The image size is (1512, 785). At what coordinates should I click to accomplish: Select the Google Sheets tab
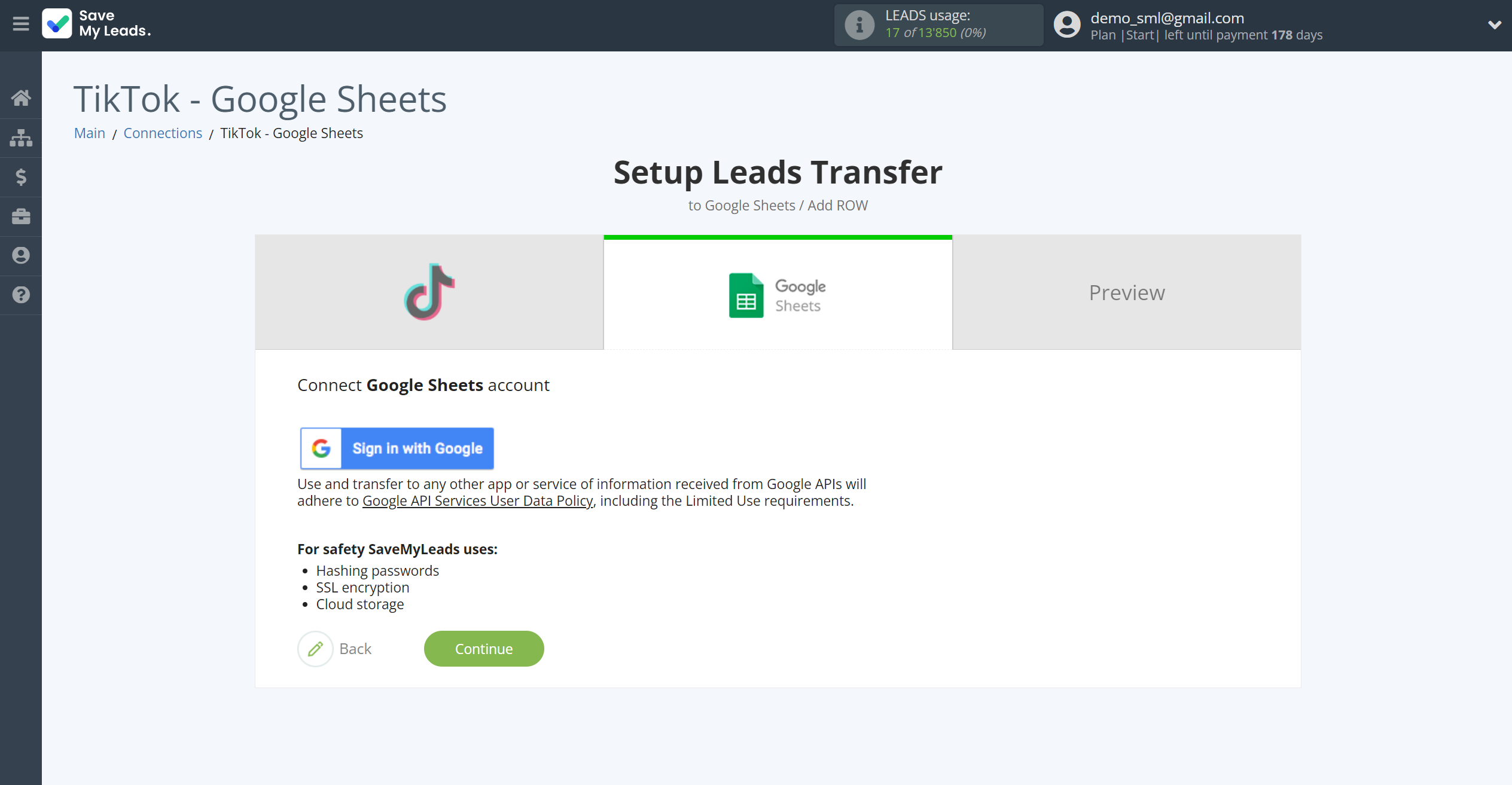778,292
